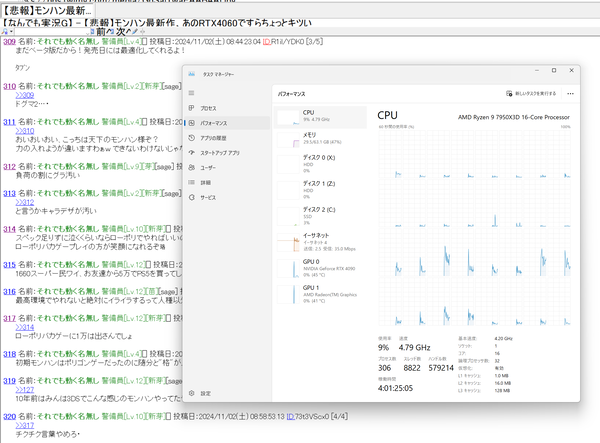Click post number 314 link
Viewport: 600px width, 443px height.
(x=10, y=229)
